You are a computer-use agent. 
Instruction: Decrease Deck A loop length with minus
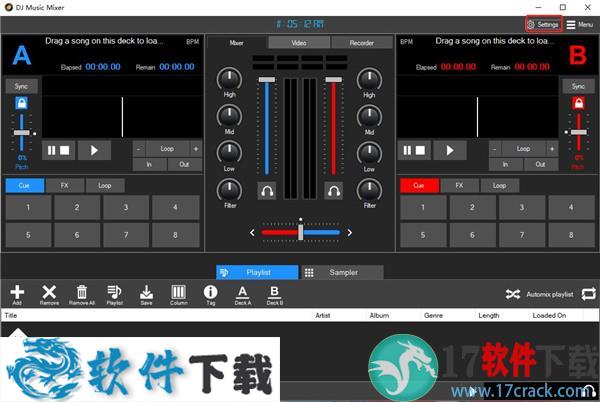pyautogui.click(x=139, y=149)
